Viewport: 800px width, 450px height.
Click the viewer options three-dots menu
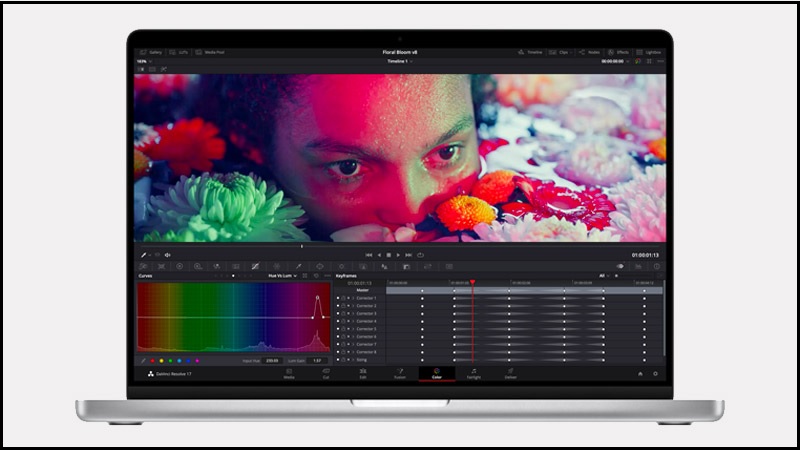661,61
